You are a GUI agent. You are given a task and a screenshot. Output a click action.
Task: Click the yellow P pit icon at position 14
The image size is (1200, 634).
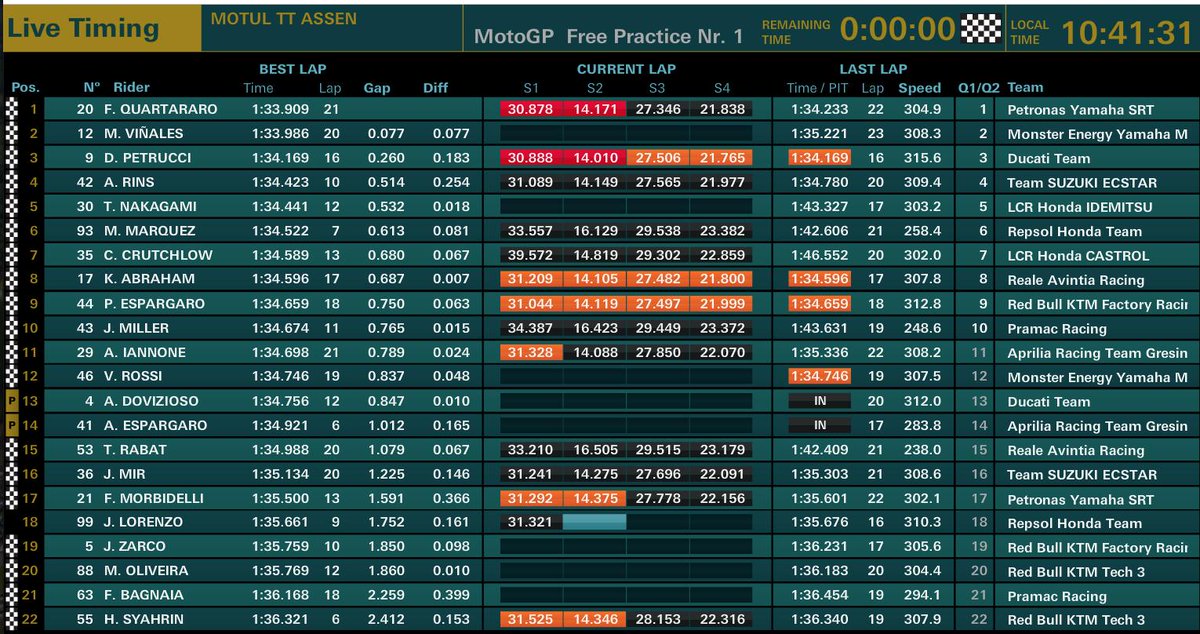coord(12,425)
